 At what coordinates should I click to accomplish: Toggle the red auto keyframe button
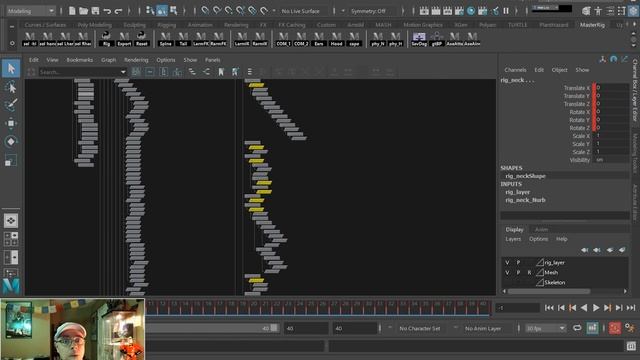click(615, 328)
